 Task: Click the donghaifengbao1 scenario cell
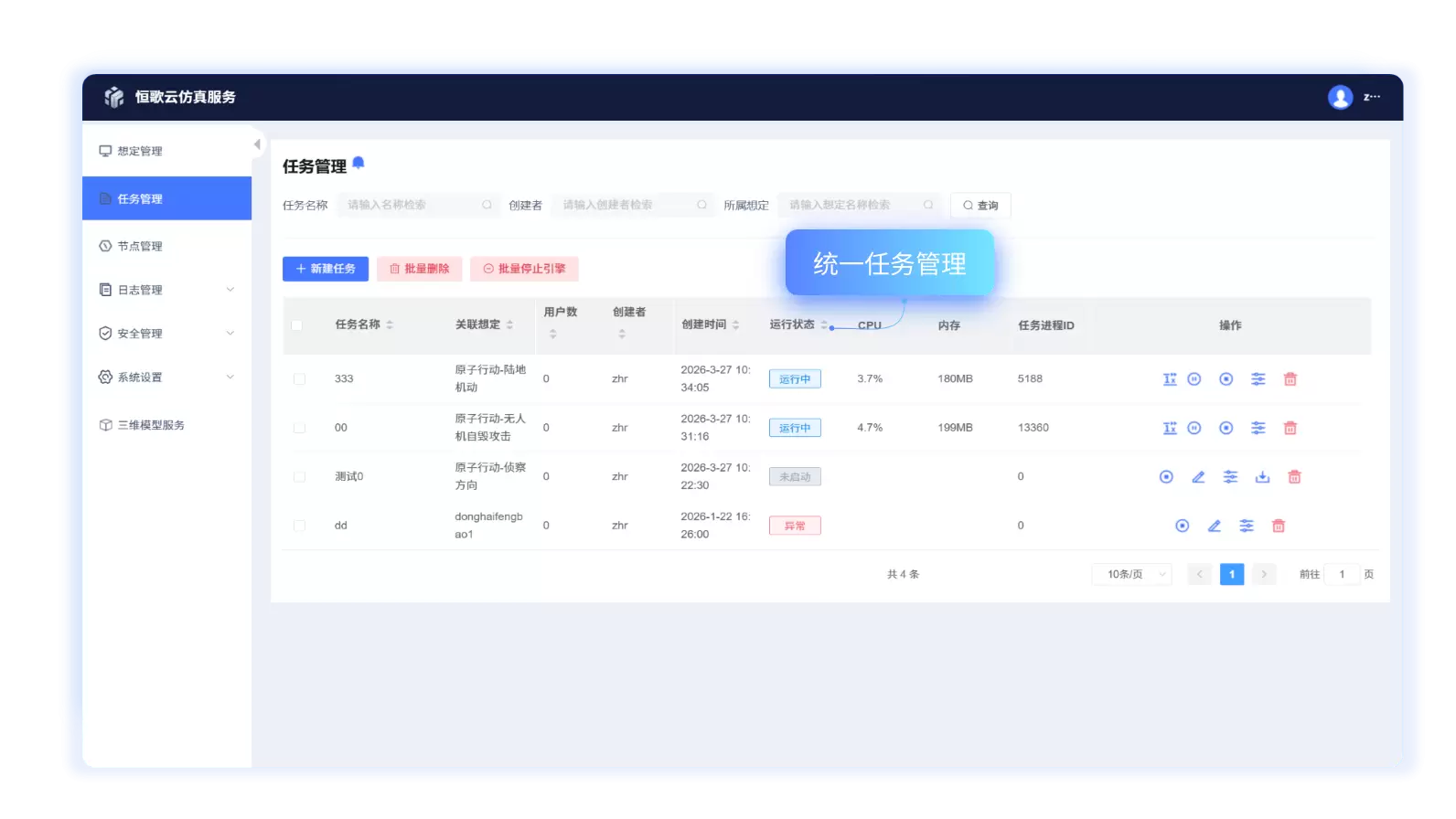point(488,526)
